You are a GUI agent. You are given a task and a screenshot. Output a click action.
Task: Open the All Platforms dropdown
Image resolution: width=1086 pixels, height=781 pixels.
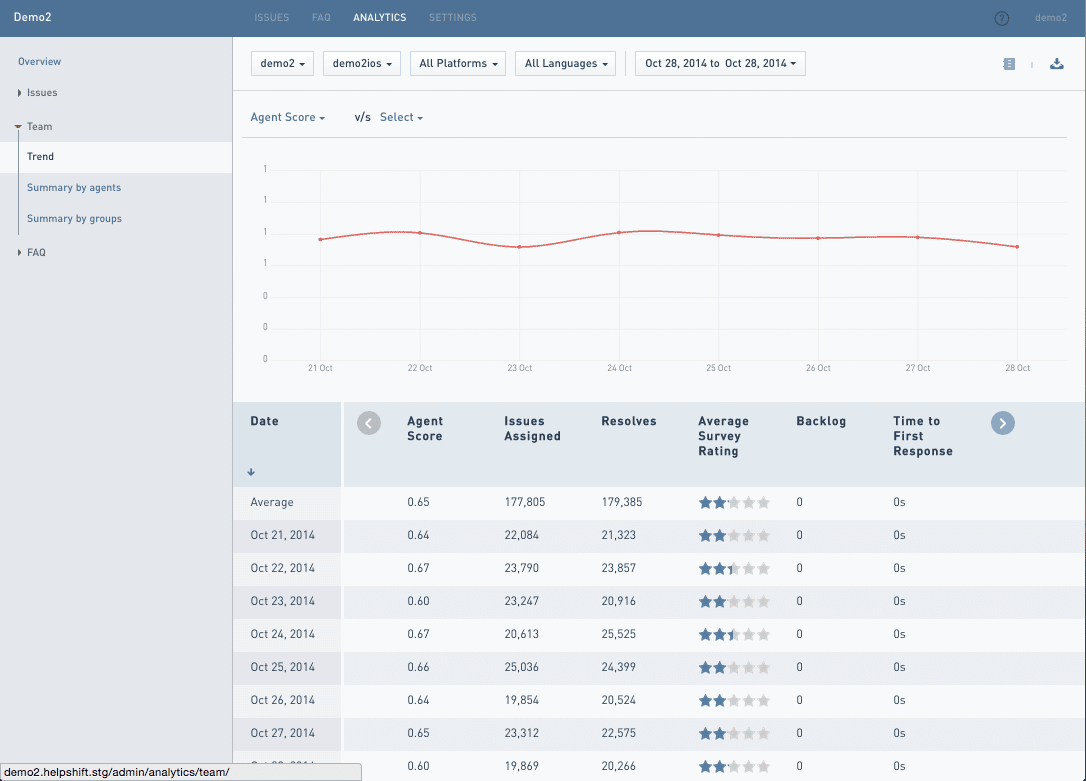457,62
